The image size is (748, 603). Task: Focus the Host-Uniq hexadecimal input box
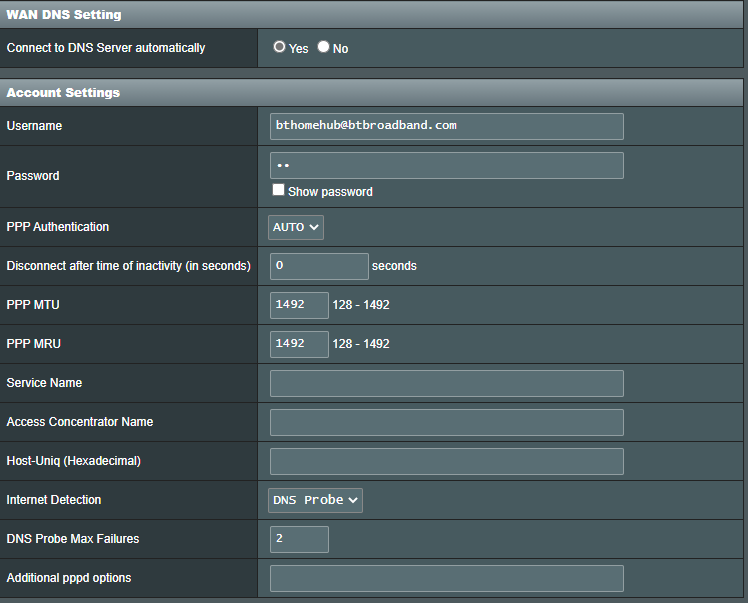coord(446,461)
